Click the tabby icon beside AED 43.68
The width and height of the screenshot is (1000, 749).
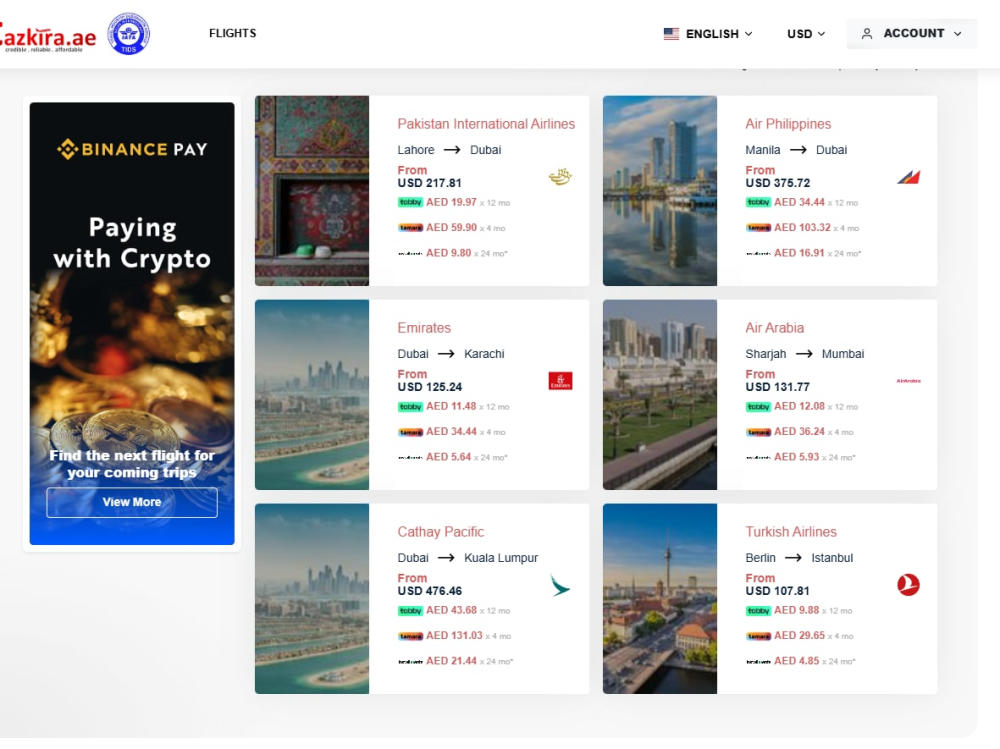(410, 611)
